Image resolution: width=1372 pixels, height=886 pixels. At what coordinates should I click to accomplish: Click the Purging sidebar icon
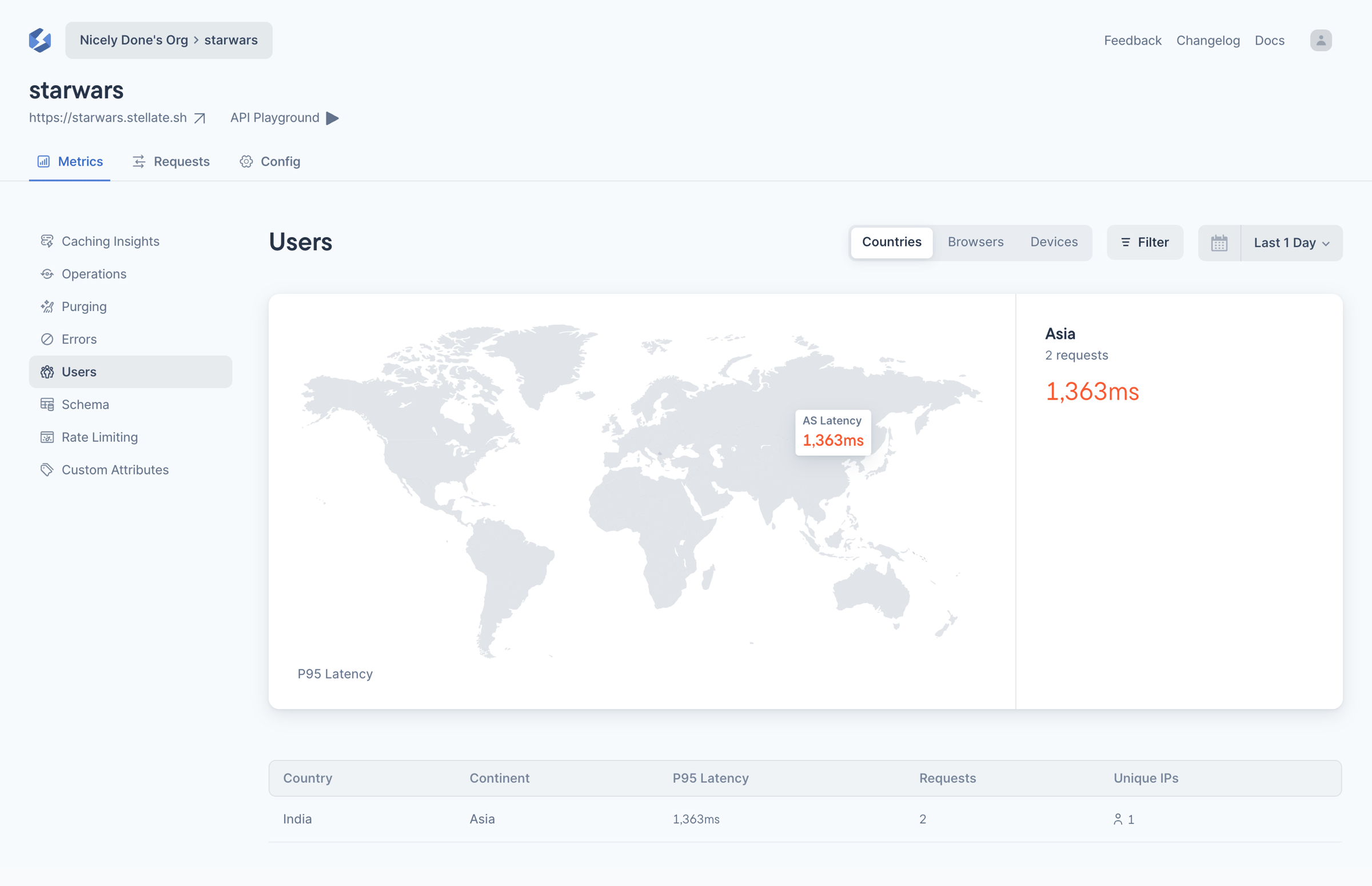(47, 306)
